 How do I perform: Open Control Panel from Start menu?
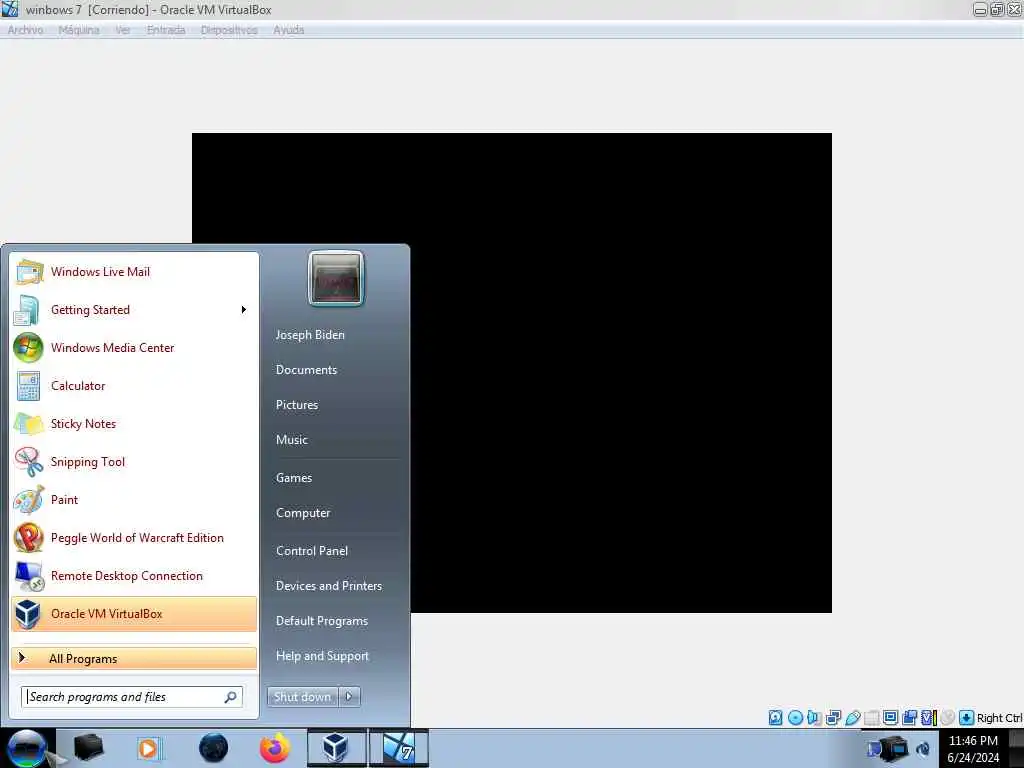[x=312, y=551]
